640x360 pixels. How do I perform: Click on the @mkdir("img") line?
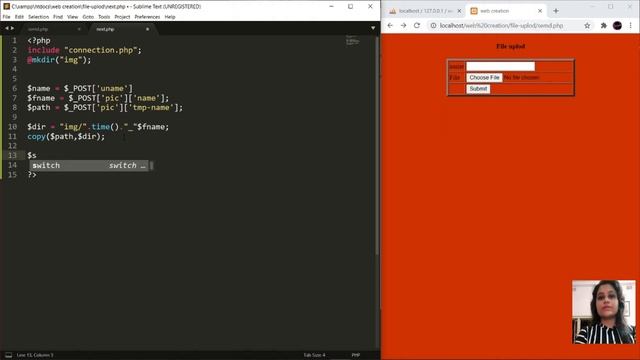59,60
